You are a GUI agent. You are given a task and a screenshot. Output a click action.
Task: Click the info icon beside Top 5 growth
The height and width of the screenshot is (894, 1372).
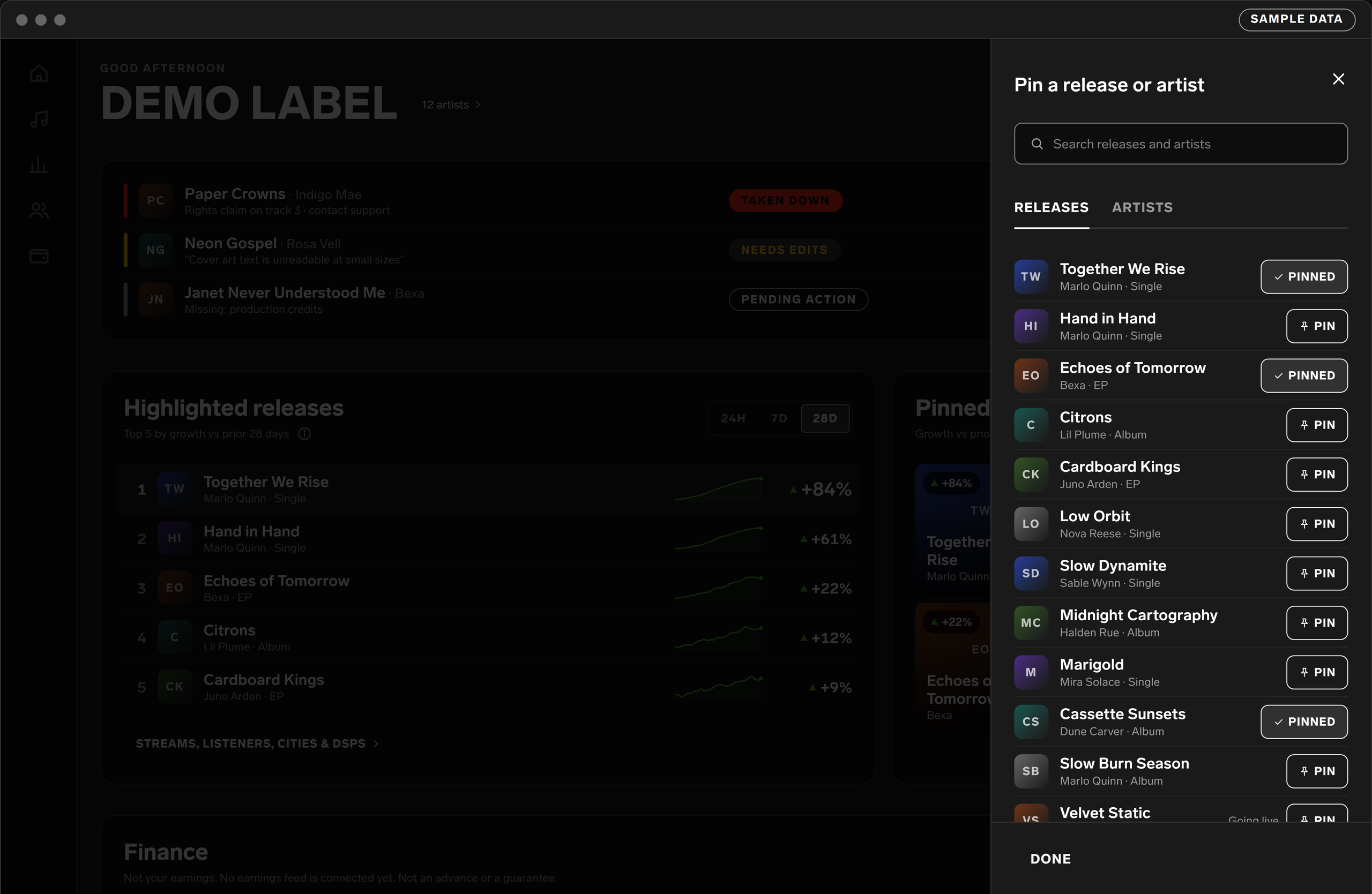304,434
